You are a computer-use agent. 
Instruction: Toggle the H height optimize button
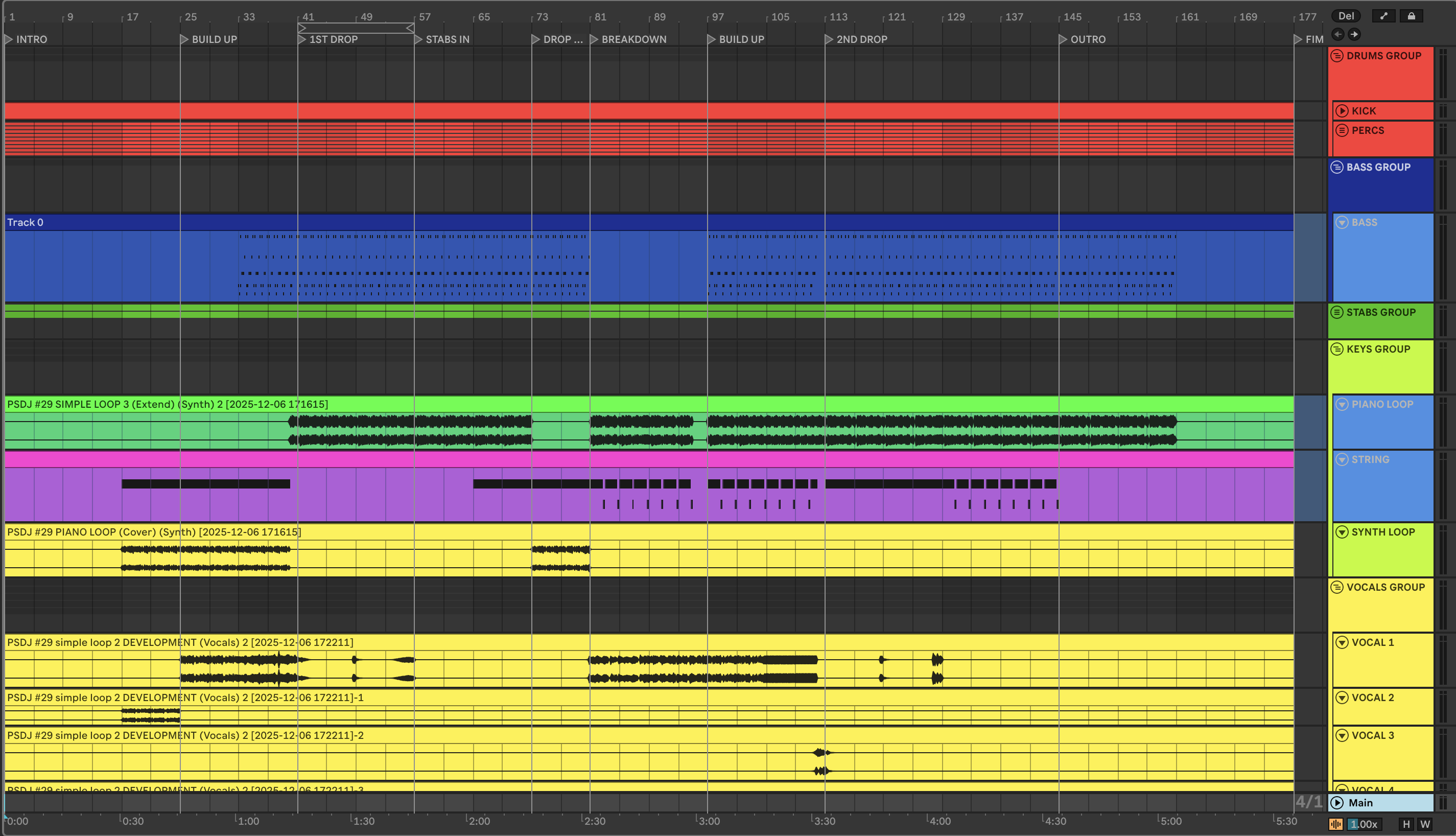[x=1406, y=824]
